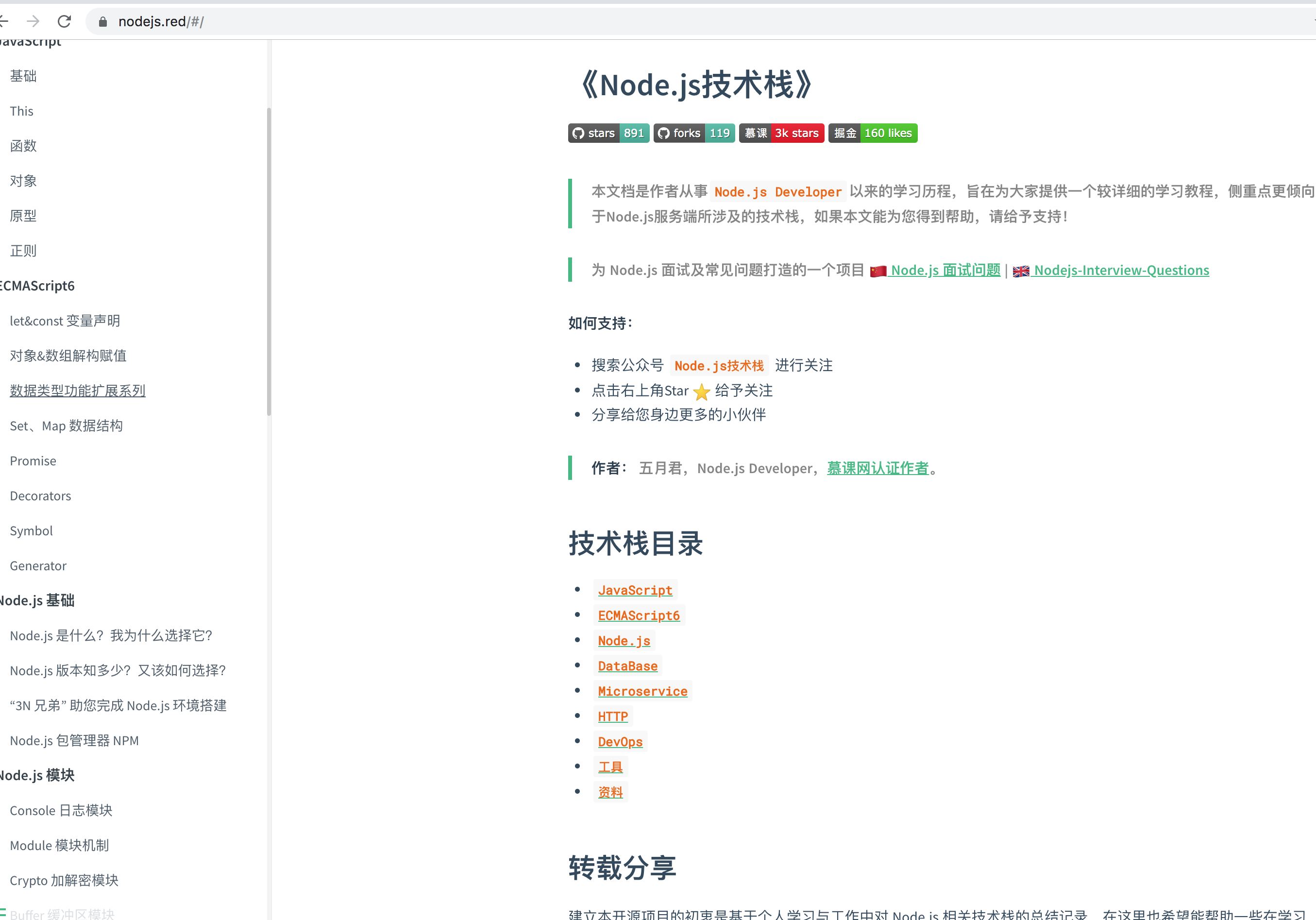
Task: Select Promise in the sidebar navigation
Action: (33, 460)
